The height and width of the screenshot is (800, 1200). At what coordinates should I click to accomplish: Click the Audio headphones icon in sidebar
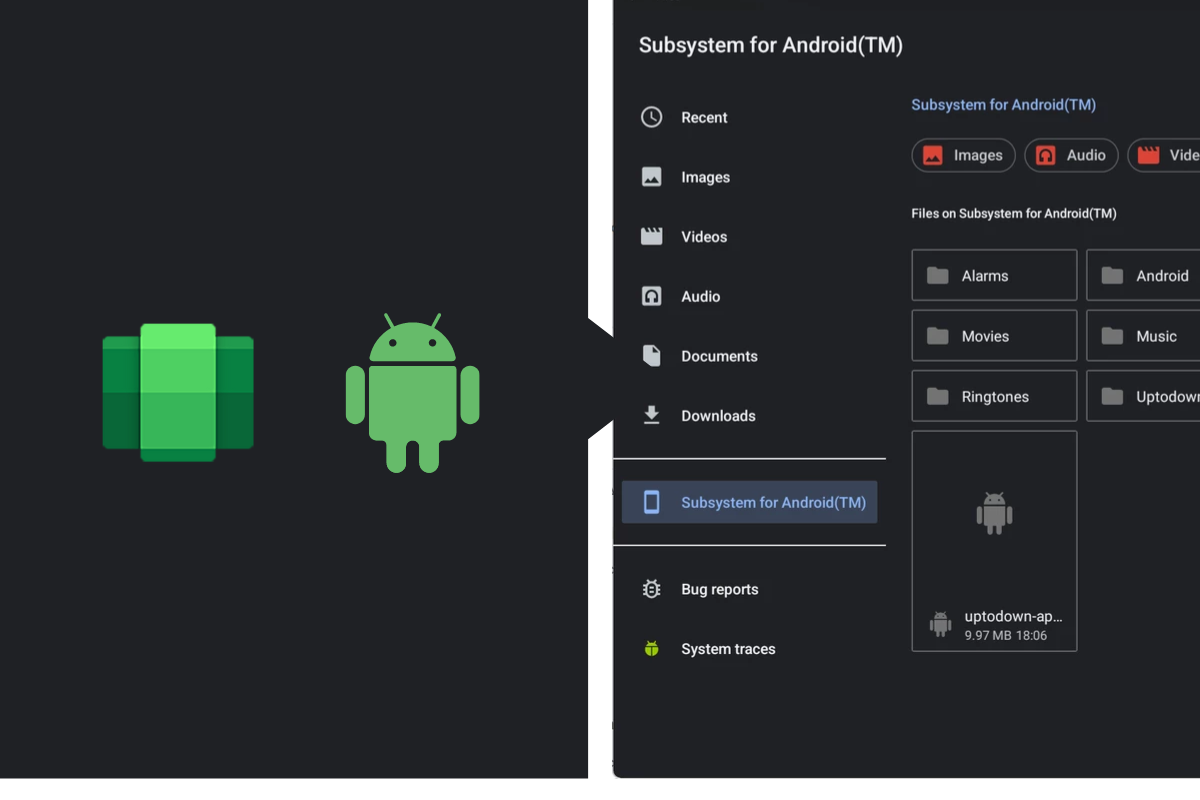652,297
